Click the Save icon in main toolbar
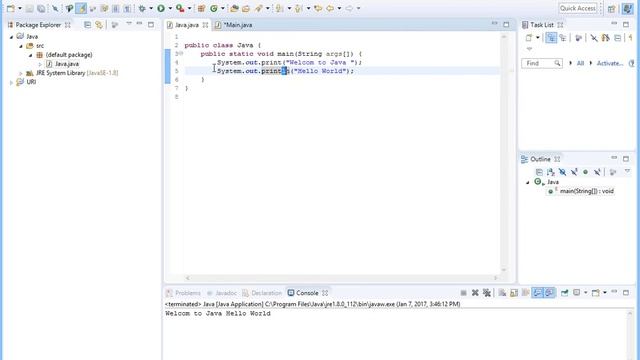Image resolution: width=640 pixels, height=360 pixels. pyautogui.click(x=30, y=8)
